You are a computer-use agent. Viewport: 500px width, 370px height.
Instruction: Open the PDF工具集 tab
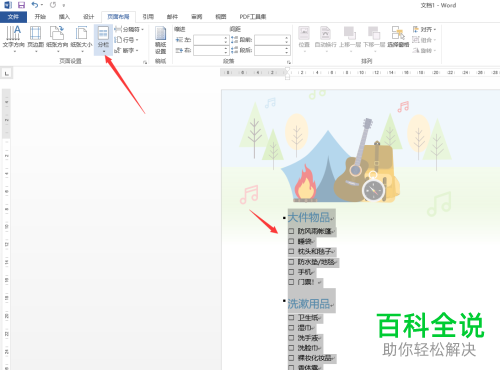pyautogui.click(x=253, y=17)
